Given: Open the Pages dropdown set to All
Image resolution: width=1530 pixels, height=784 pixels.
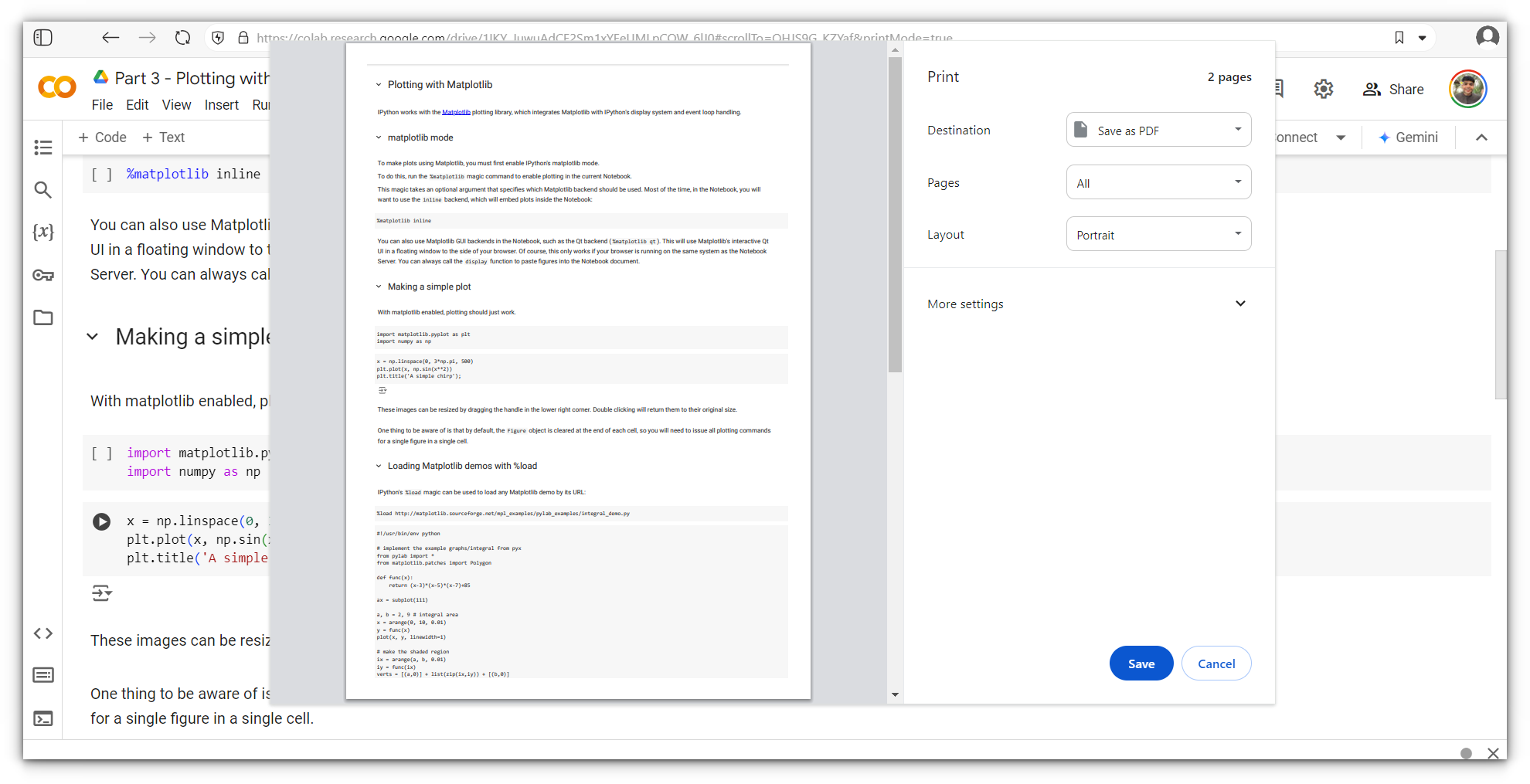Looking at the screenshot, I should point(1158,183).
